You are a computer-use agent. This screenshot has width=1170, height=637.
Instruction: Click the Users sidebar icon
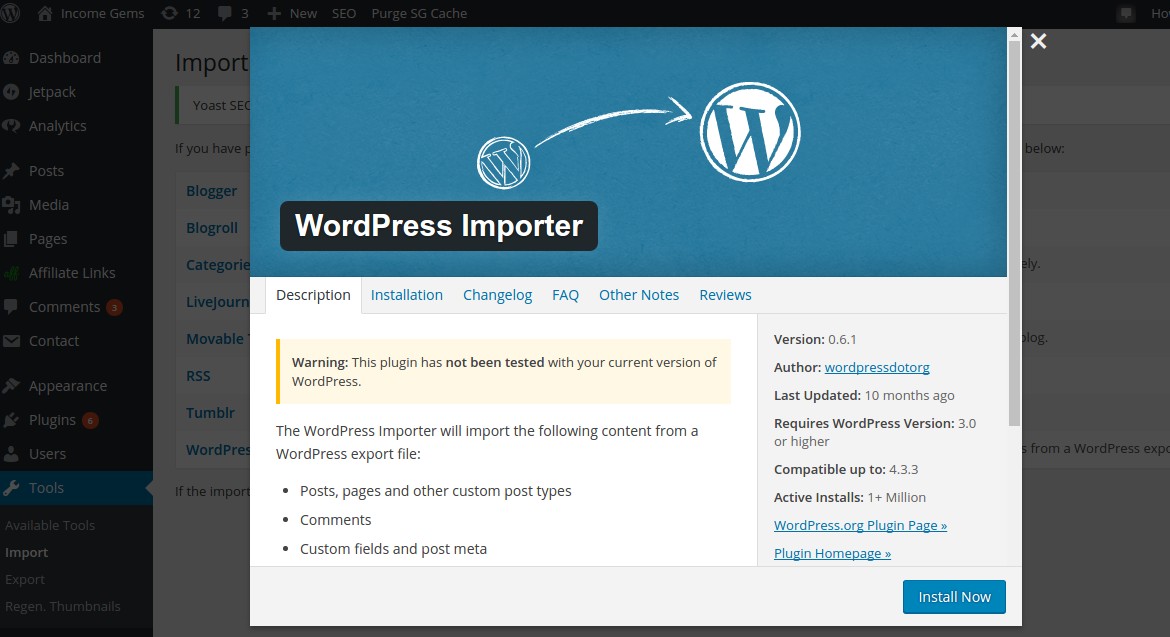click(x=10, y=454)
